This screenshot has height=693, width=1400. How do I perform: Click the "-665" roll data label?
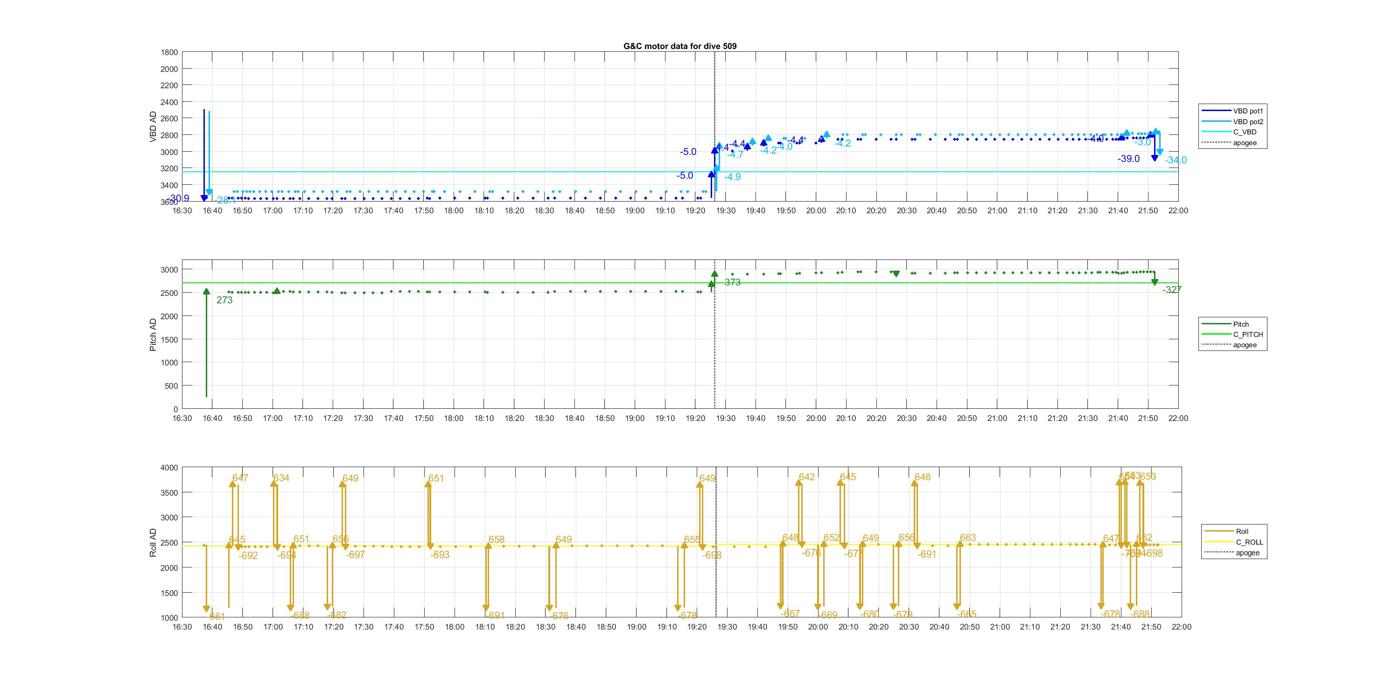(x=966, y=614)
